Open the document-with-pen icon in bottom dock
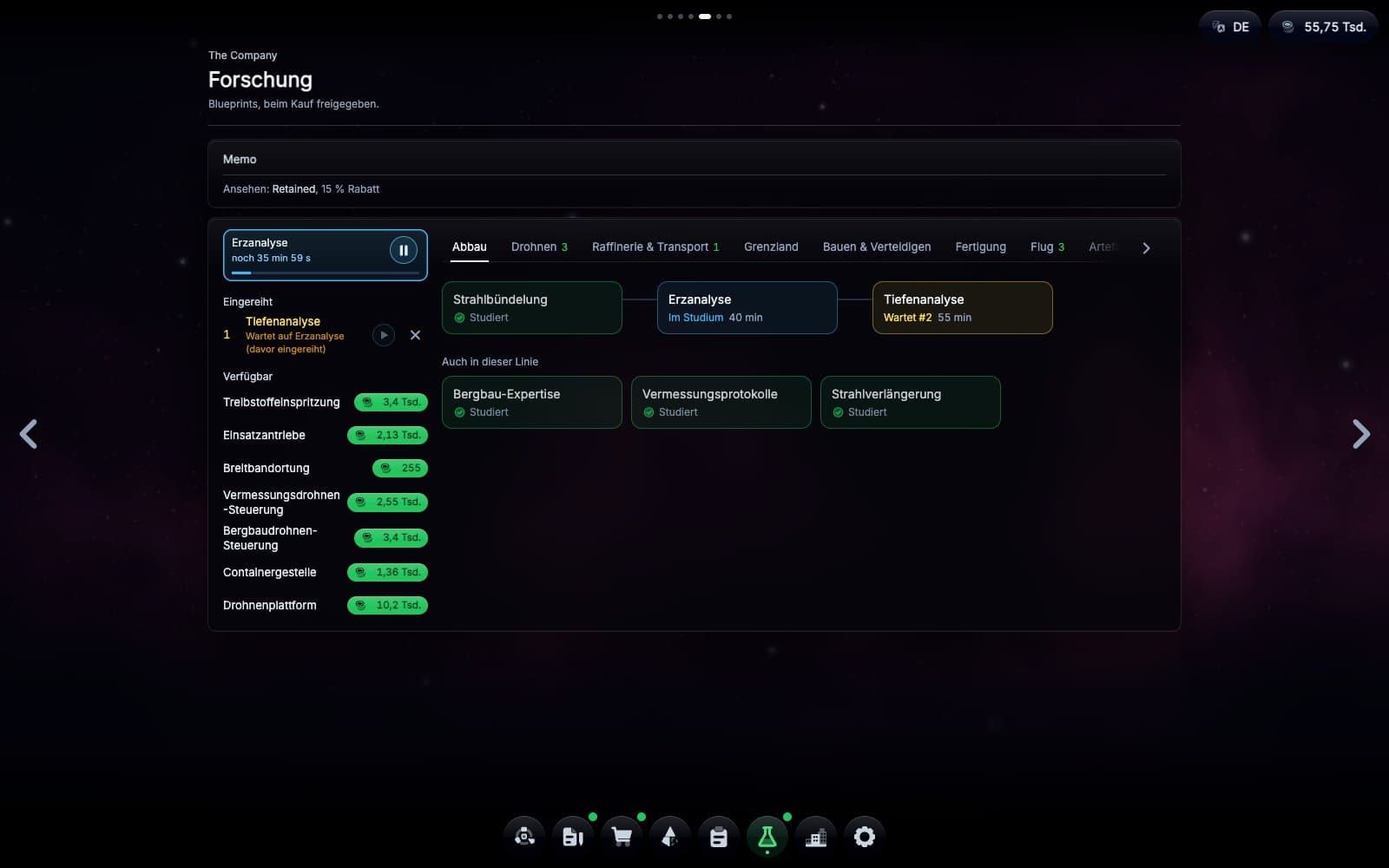Screen dimensions: 1389x868 click(573, 837)
